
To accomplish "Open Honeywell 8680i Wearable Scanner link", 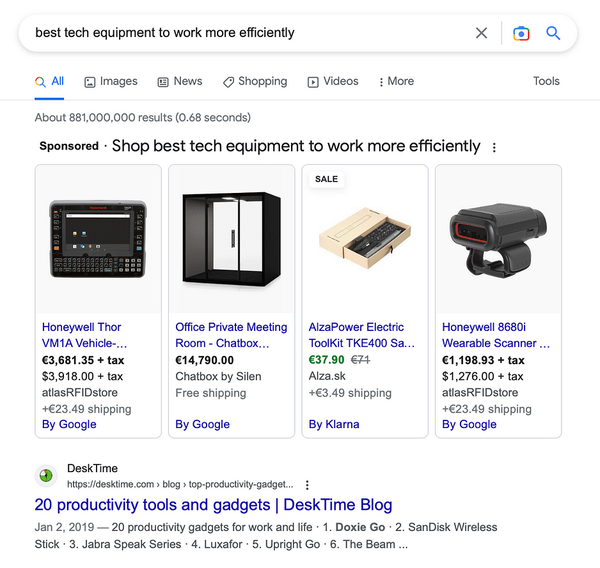I will pyautogui.click(x=496, y=335).
